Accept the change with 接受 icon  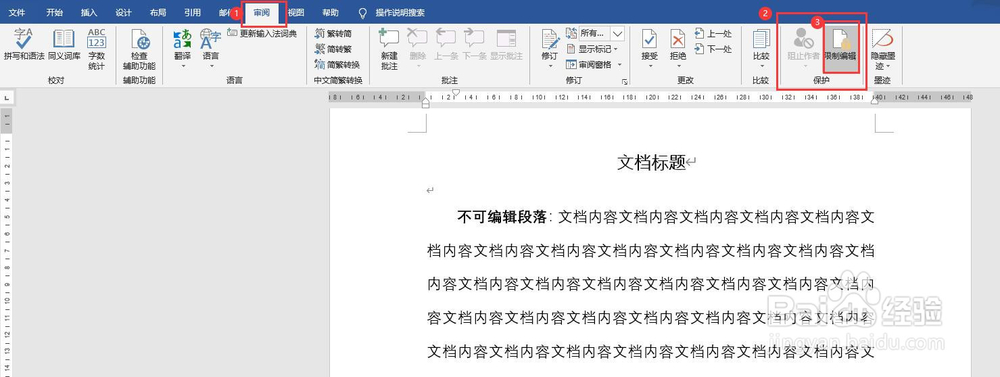[649, 40]
